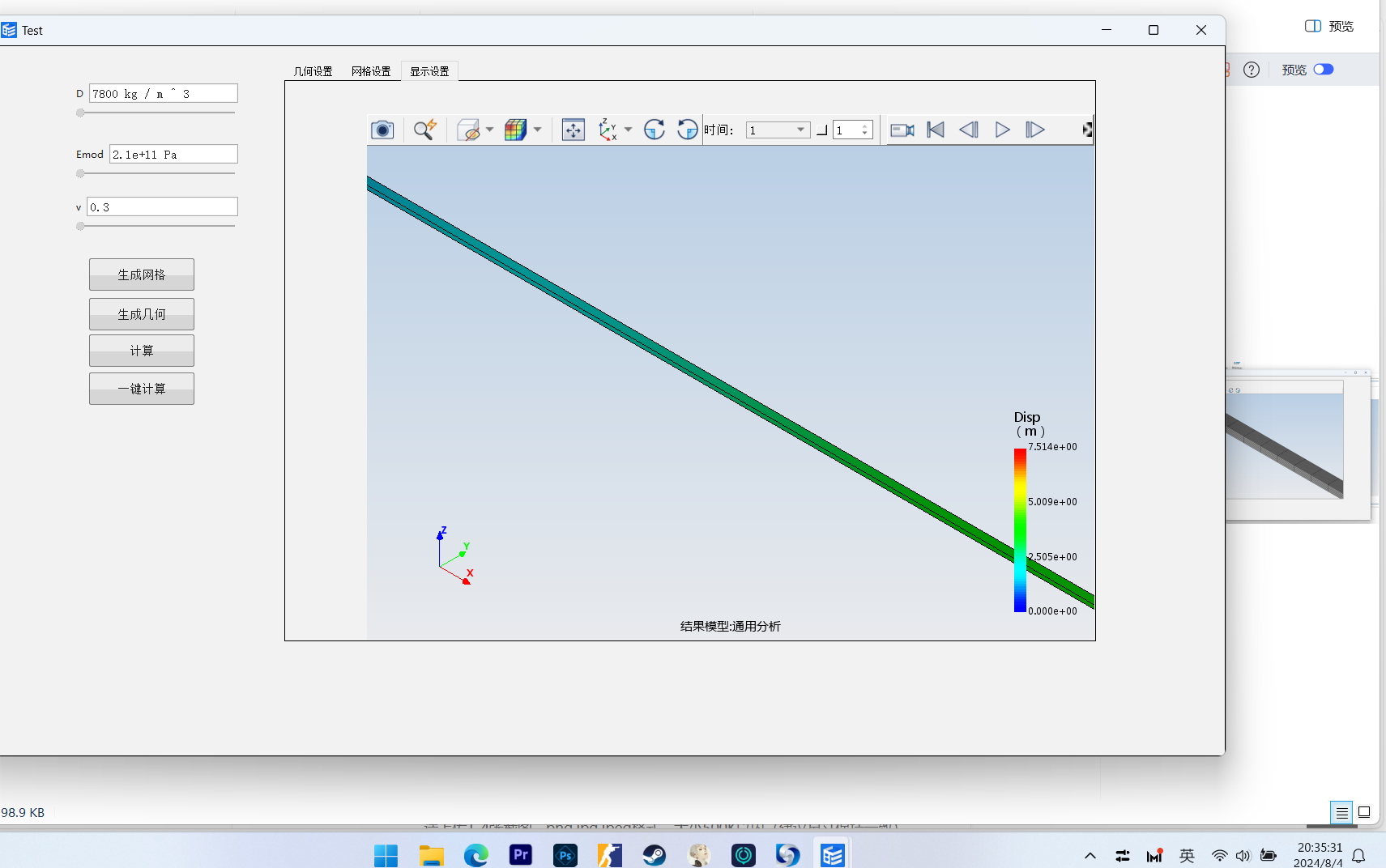
Task: Click the 生成几何 button
Action: 142,314
